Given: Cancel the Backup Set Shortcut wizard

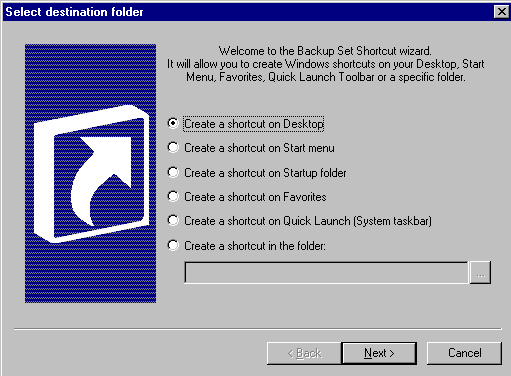Looking at the screenshot, I should (464, 353).
